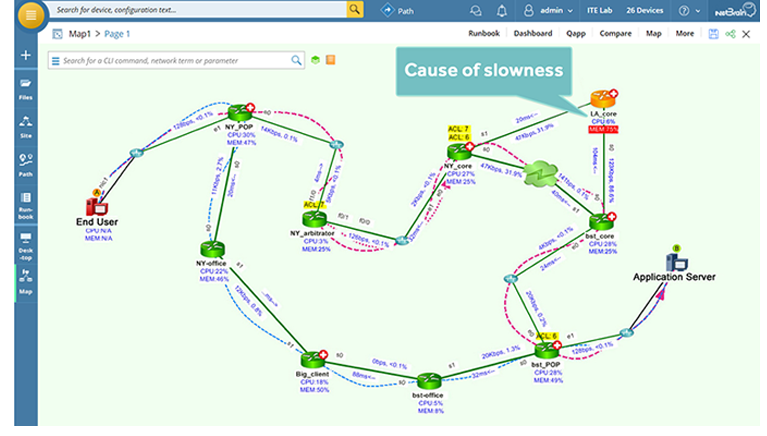767x436 pixels.
Task: Select the ITE Lab domain
Action: pyautogui.click(x=599, y=10)
